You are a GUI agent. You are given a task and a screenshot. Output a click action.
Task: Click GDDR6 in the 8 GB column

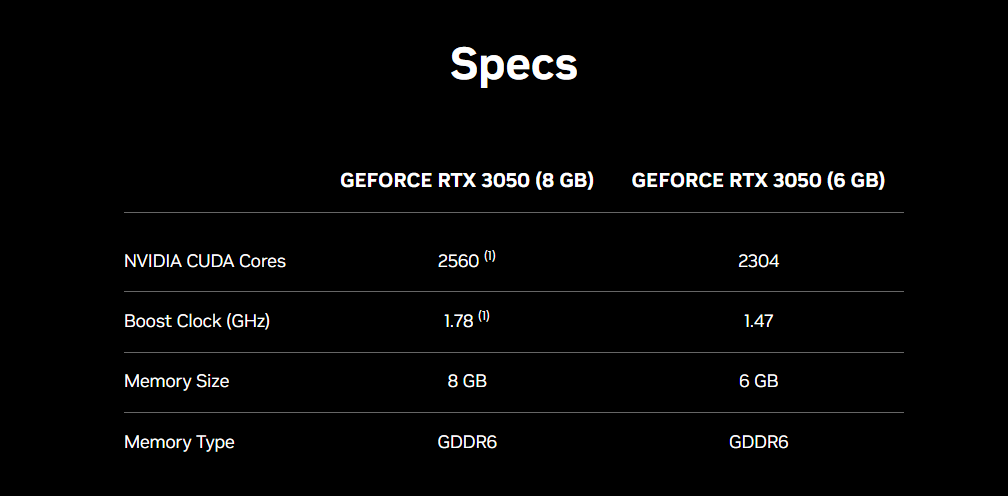click(x=467, y=441)
